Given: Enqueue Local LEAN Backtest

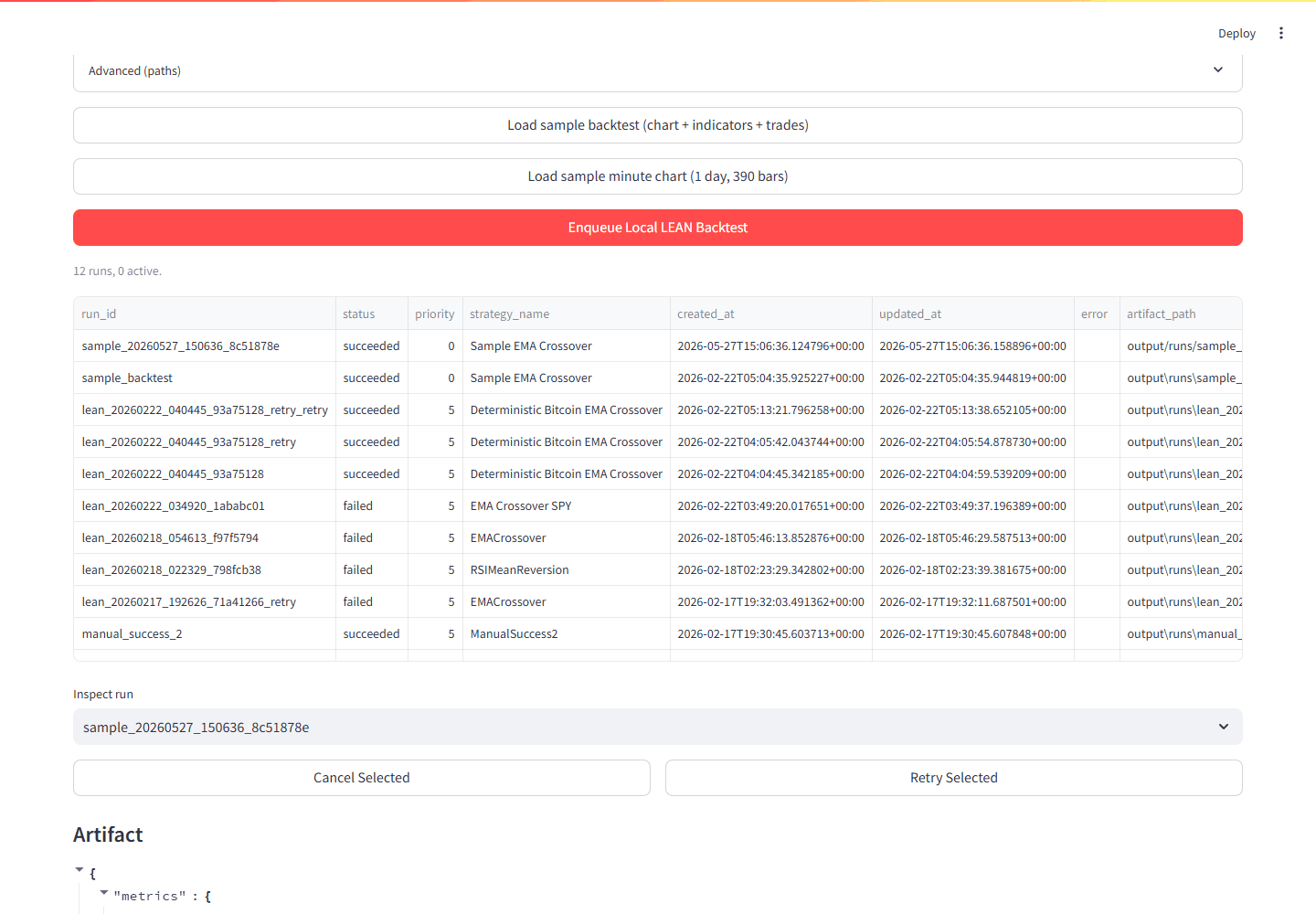Looking at the screenshot, I should tap(658, 228).
